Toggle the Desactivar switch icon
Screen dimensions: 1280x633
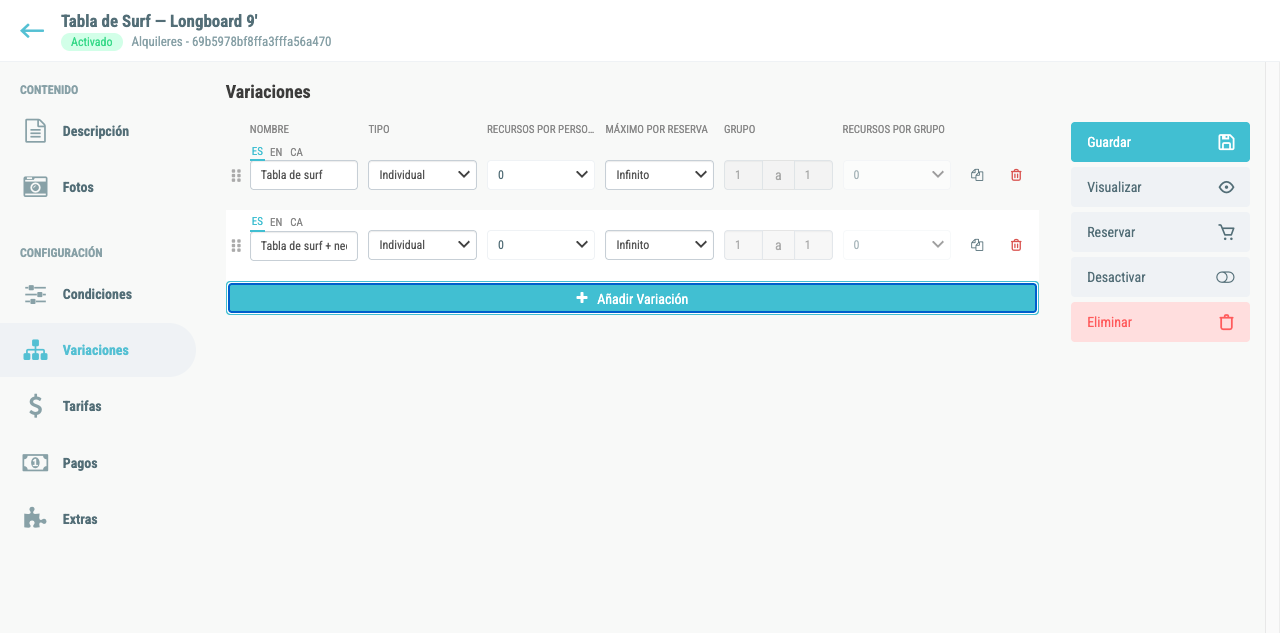[x=1226, y=277]
